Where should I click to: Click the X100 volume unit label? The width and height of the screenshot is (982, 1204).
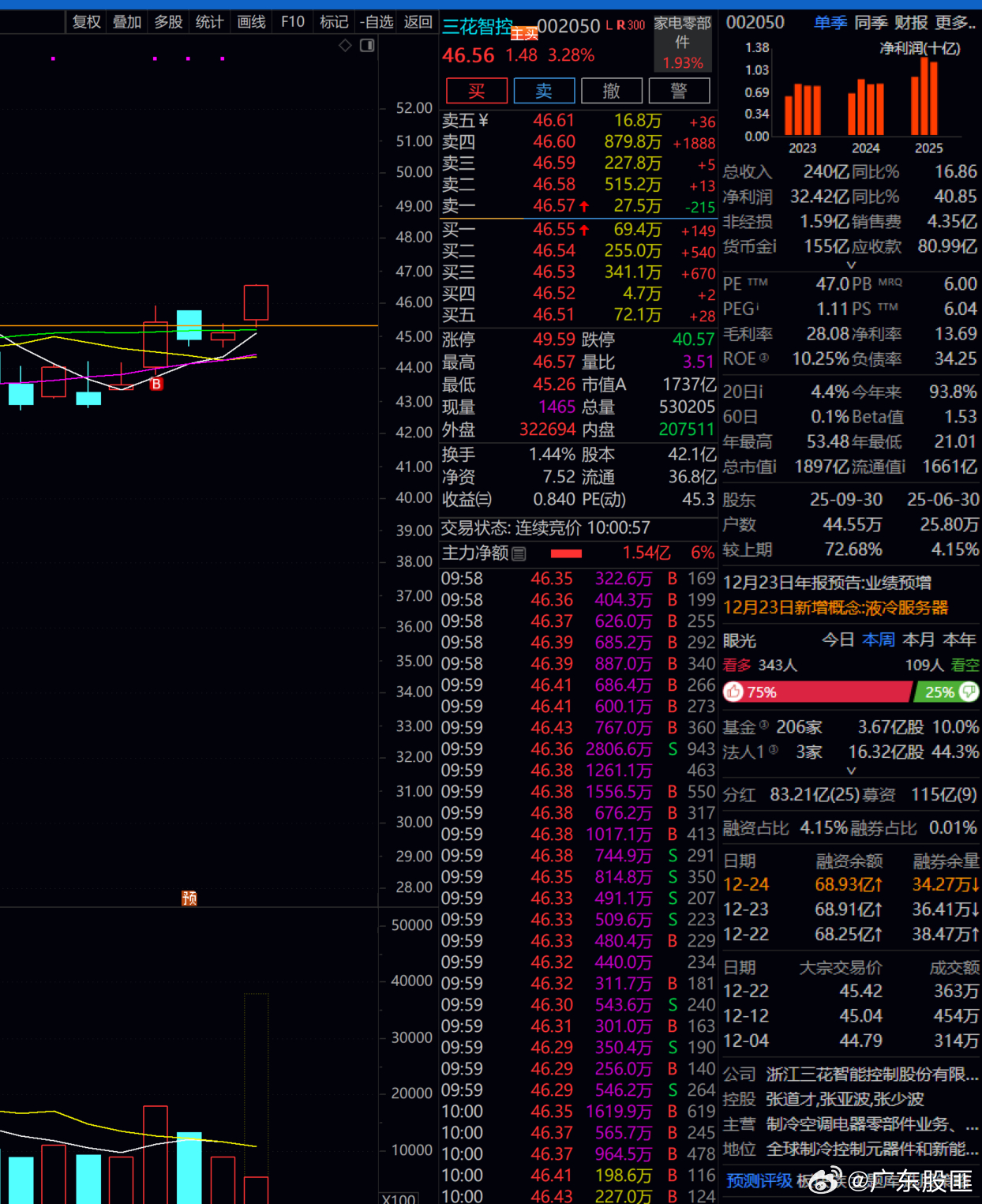[399, 1198]
